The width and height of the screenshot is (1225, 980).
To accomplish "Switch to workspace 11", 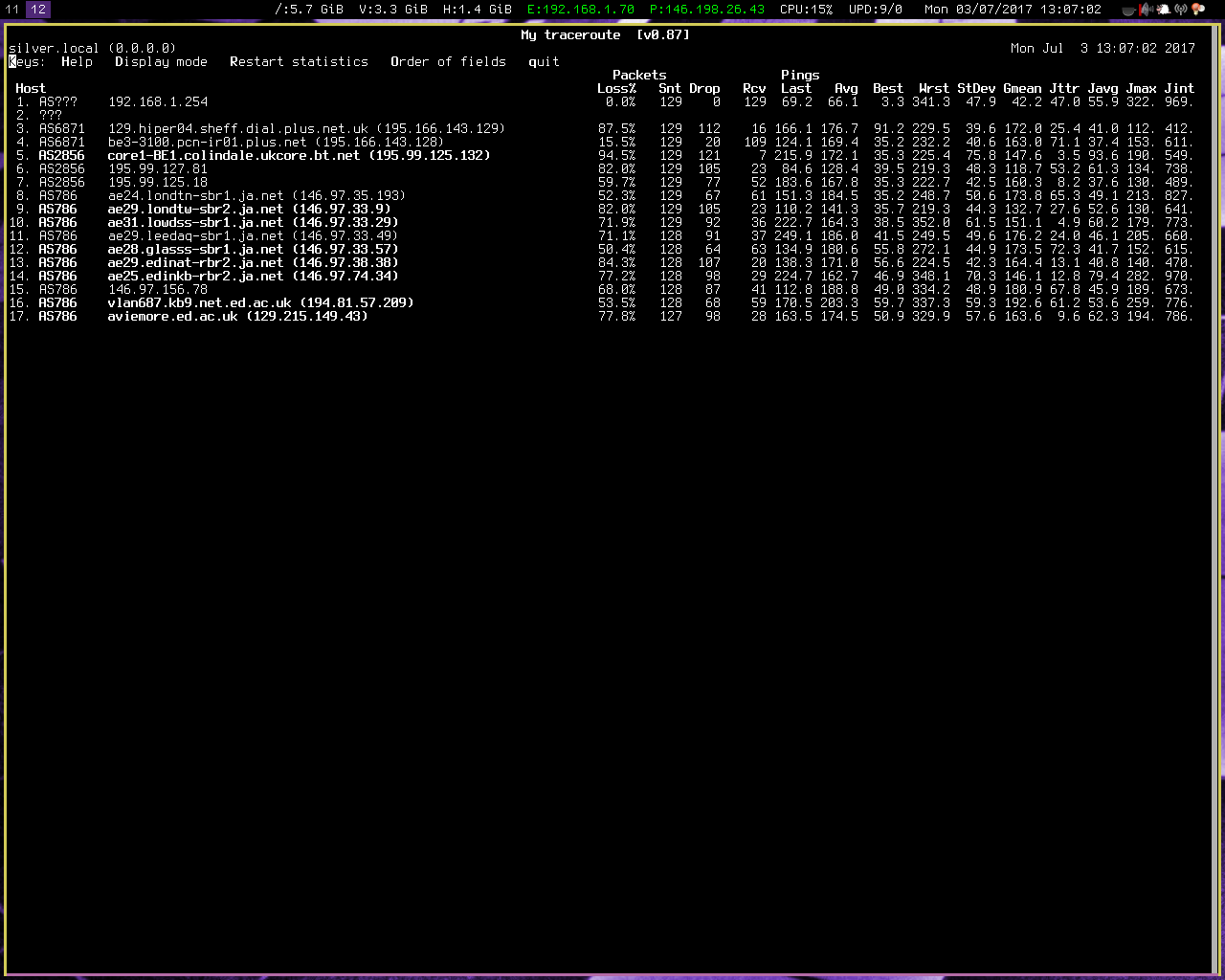I will [x=12, y=10].
